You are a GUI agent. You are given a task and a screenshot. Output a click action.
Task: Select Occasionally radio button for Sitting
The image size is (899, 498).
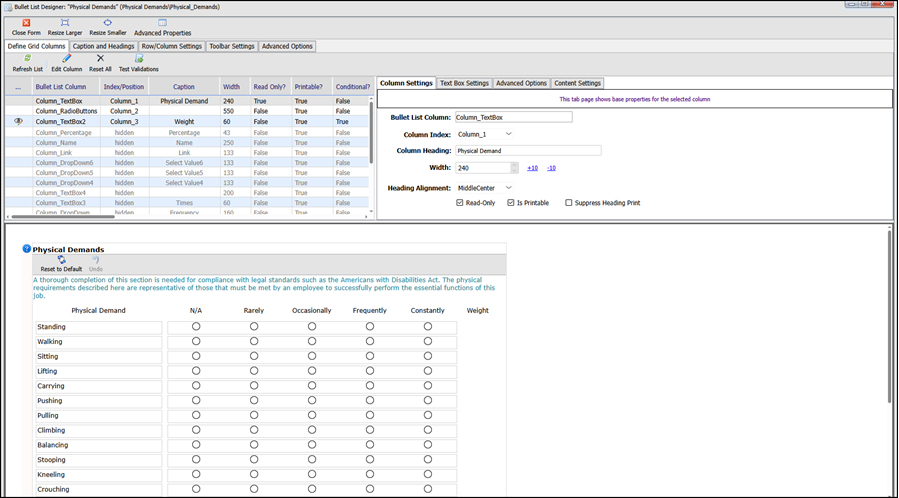click(x=312, y=356)
